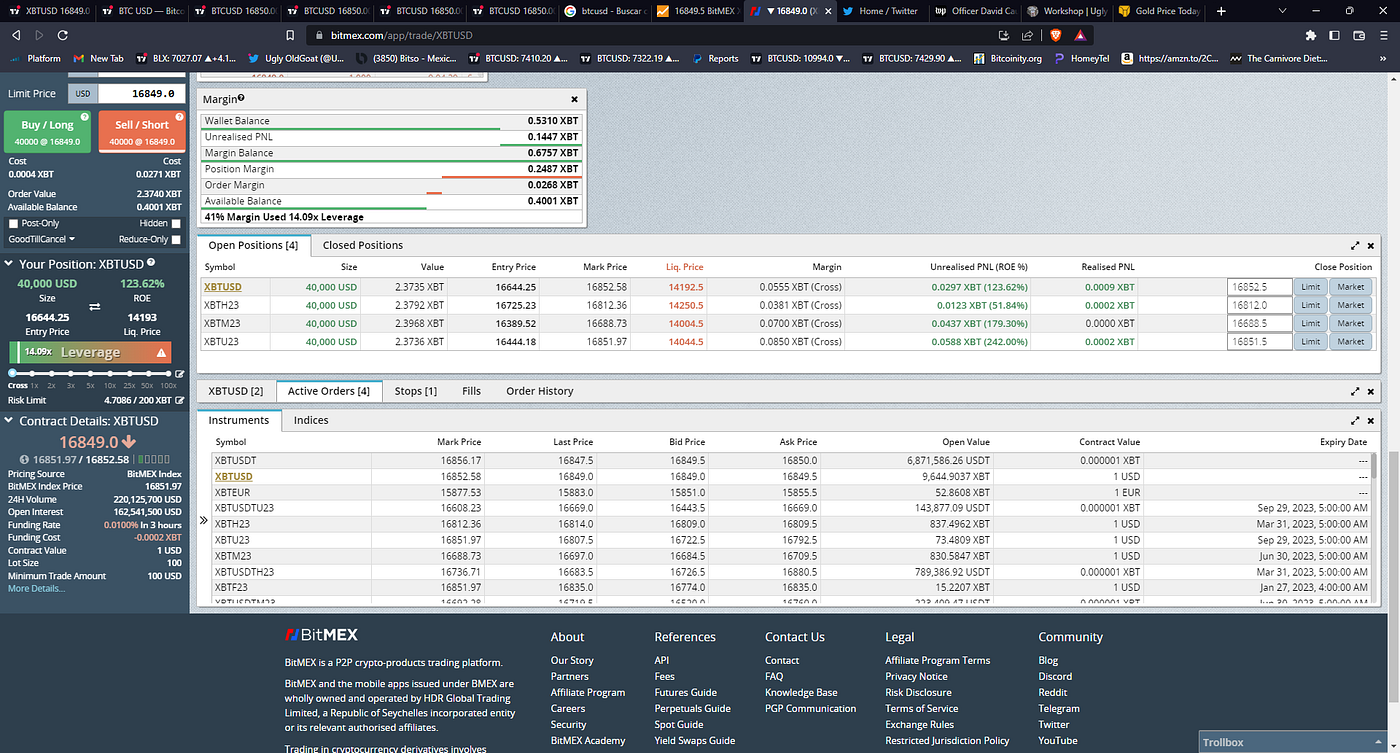
Task: Open help icon beside Your Position: XBTUSD
Action: coord(152,263)
